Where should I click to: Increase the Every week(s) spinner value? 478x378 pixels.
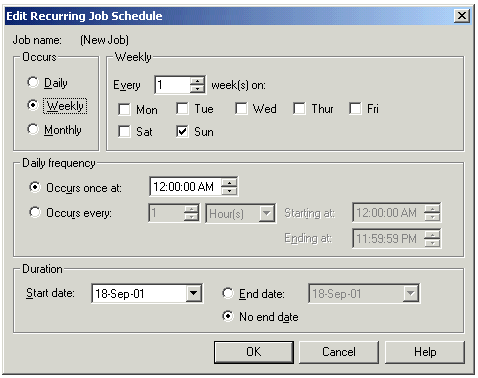(197, 81)
